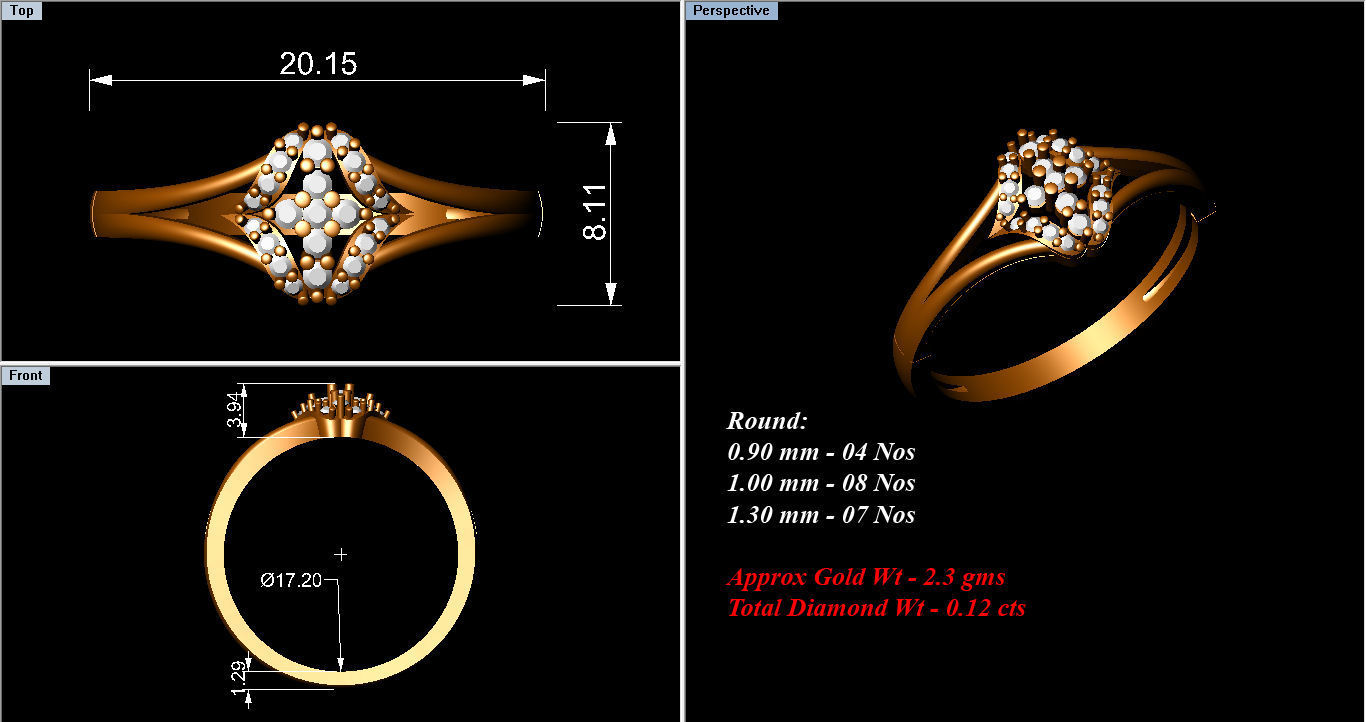Click the diamond cluster in Top view

[319, 212]
